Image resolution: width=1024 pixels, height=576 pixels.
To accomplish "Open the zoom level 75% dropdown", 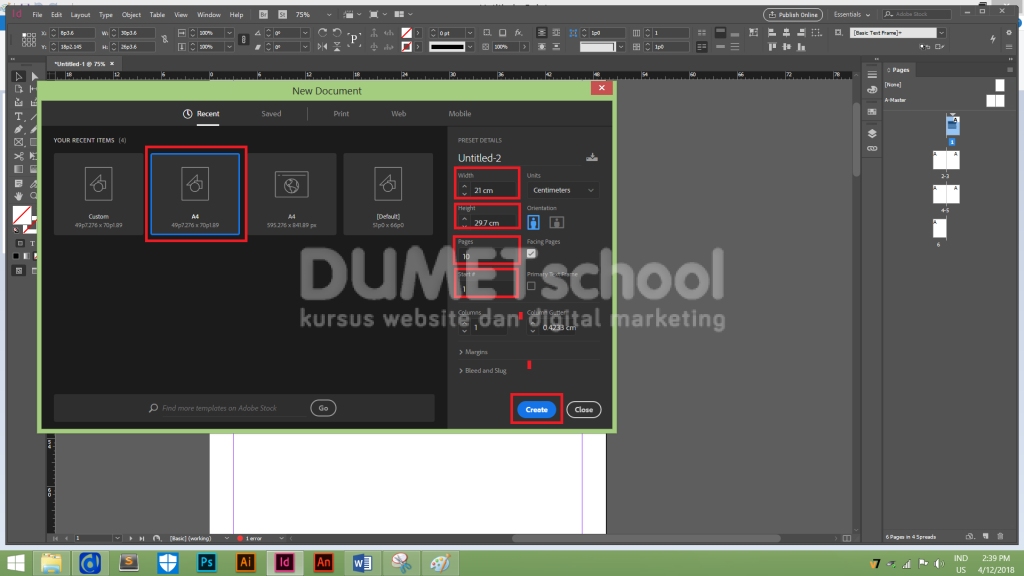I will coord(328,14).
